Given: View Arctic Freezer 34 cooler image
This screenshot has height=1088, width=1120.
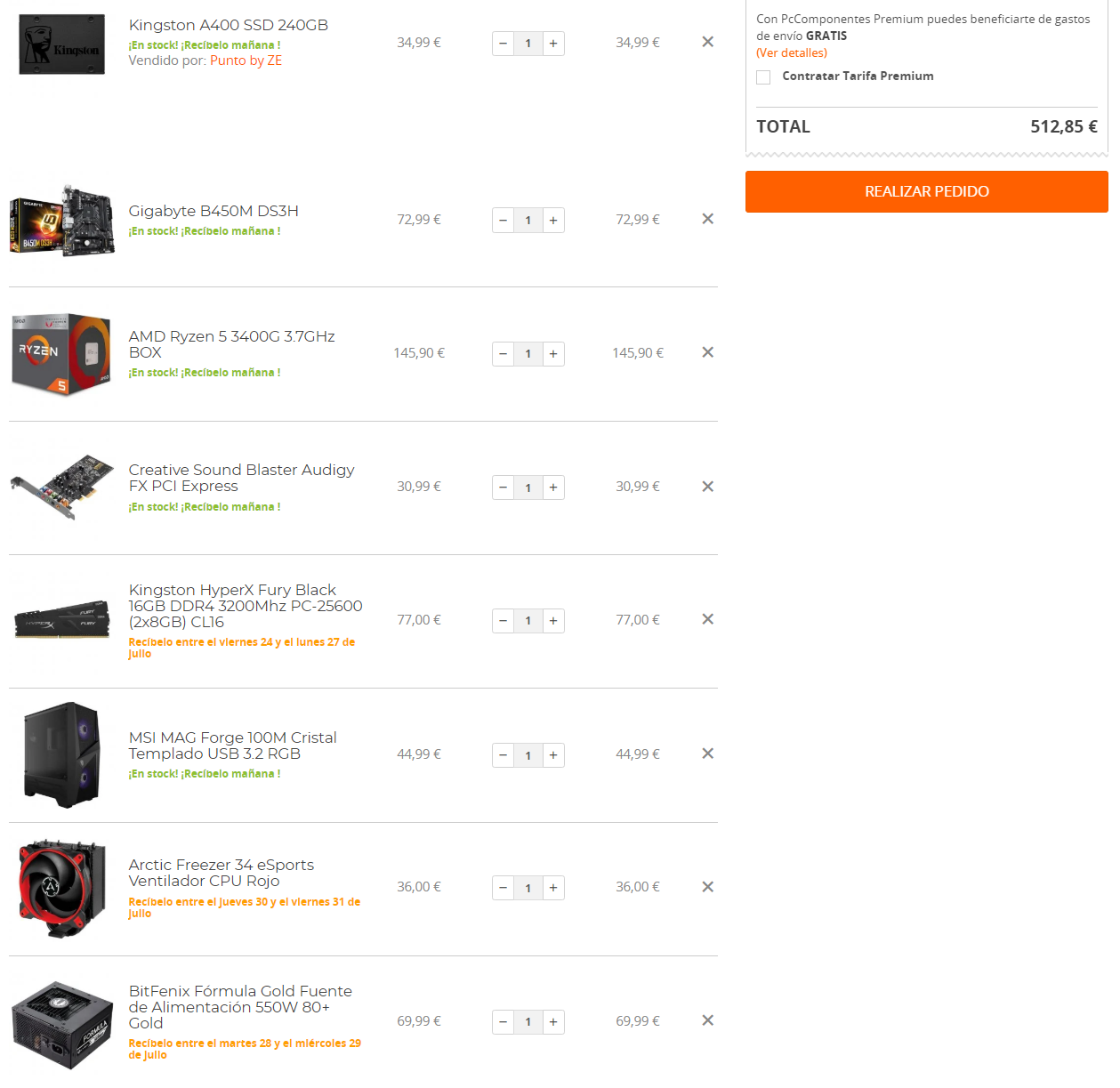Looking at the screenshot, I should [62, 888].
